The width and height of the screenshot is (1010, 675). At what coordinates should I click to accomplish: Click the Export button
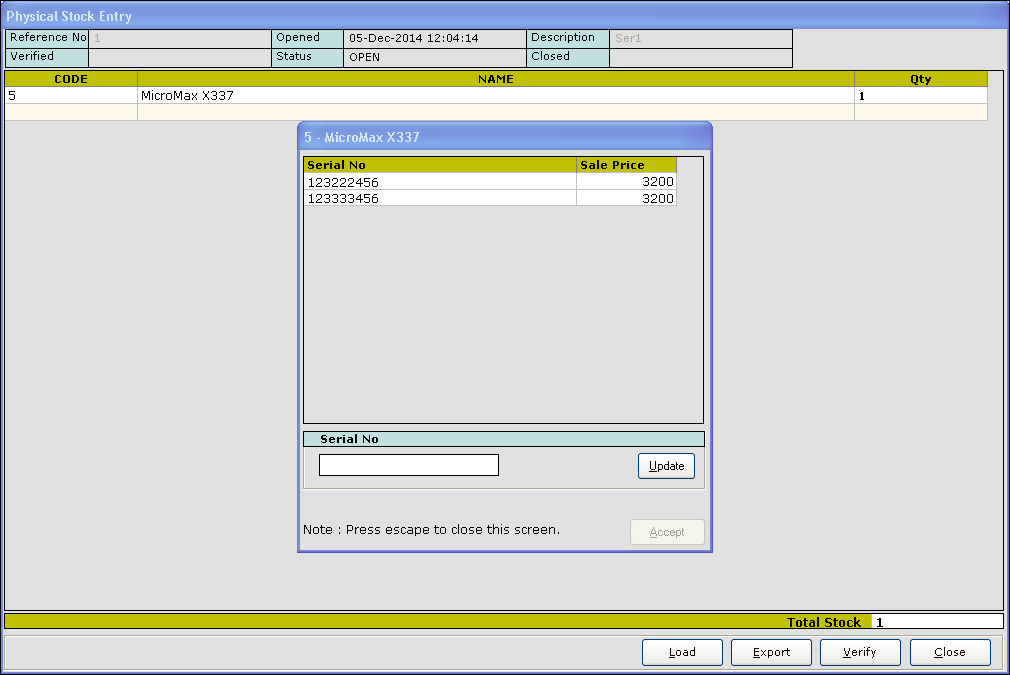[771, 652]
